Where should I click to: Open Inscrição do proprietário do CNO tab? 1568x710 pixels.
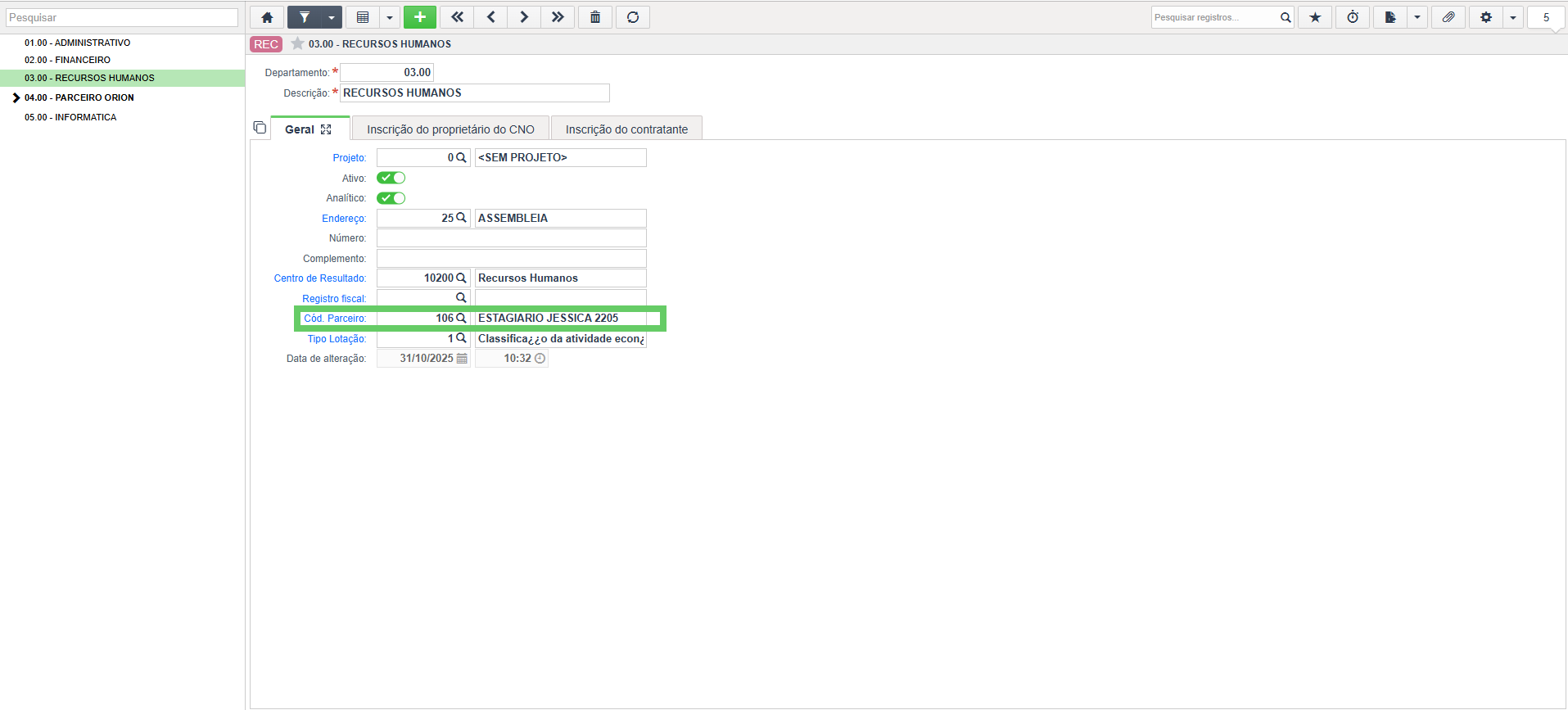click(x=450, y=129)
